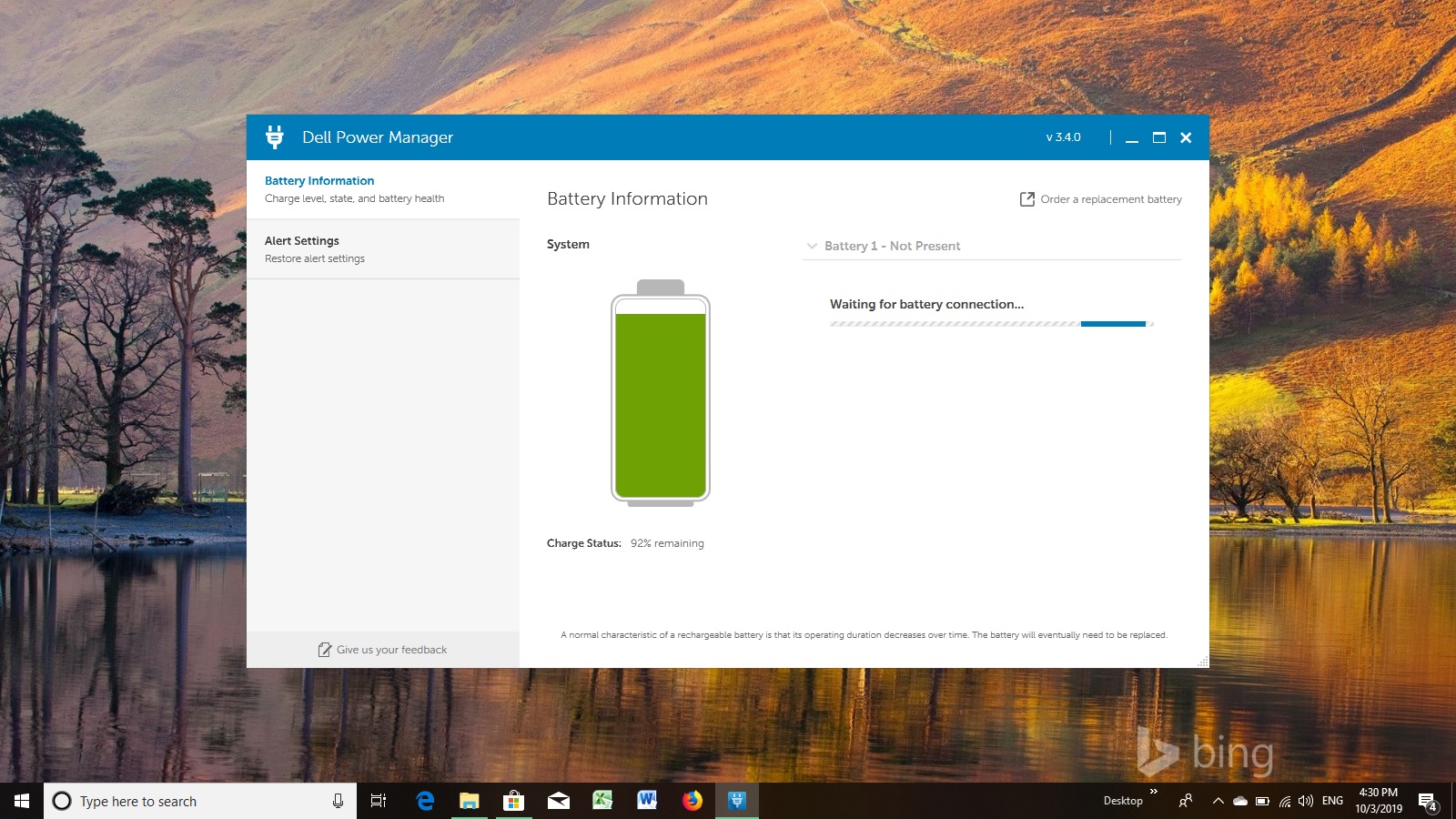Image resolution: width=1456 pixels, height=819 pixels.
Task: Expand the Battery 1 - Not Present section
Action: pos(892,246)
